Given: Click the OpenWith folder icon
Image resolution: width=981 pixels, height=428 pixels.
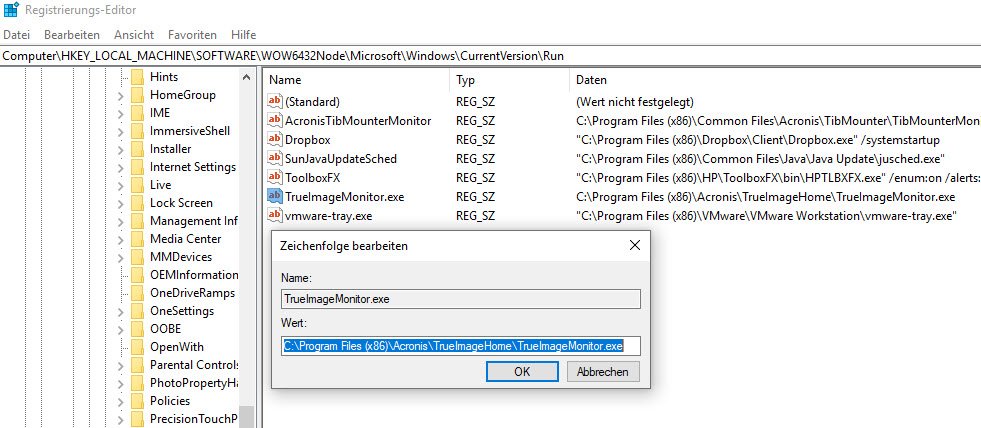Looking at the screenshot, I should [x=138, y=347].
